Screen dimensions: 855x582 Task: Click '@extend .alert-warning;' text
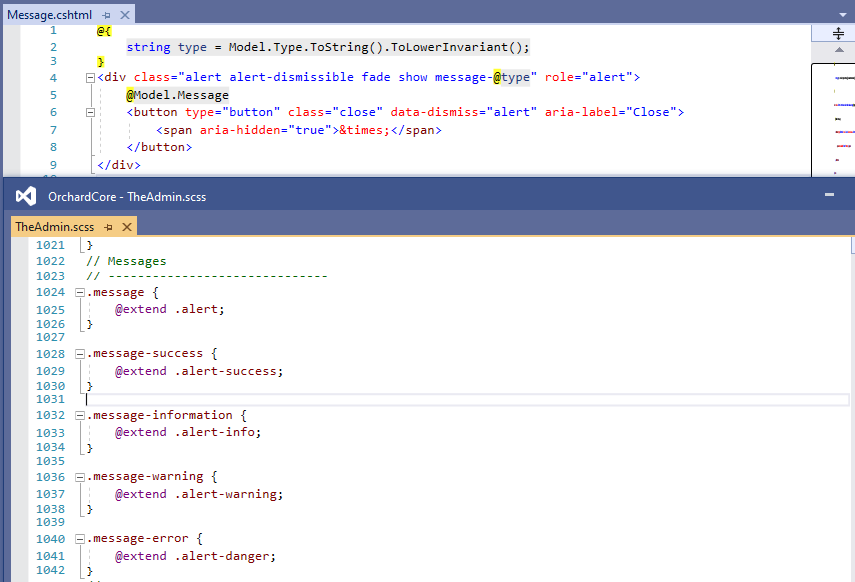(x=199, y=494)
